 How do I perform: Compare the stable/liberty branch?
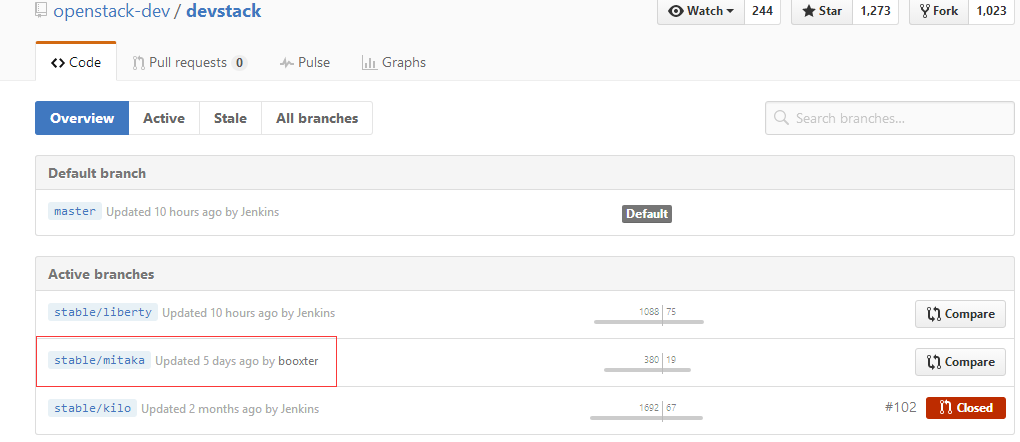point(960,314)
